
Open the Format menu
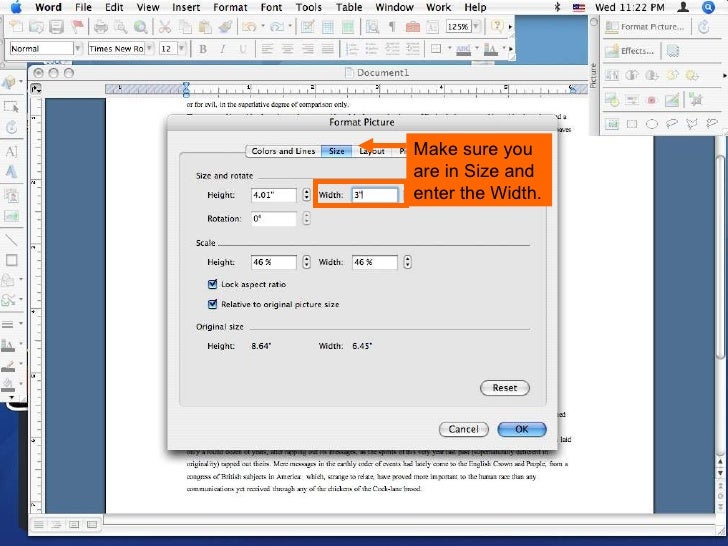(230, 7)
